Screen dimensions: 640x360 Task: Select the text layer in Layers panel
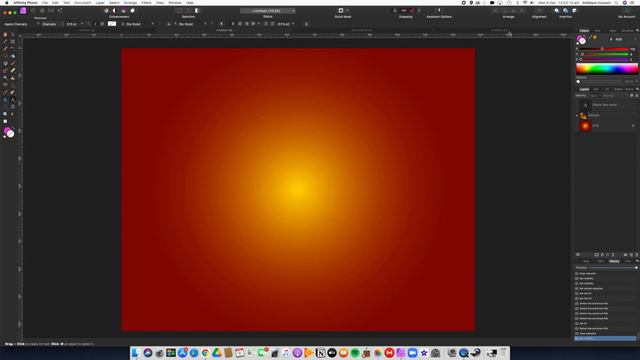pyautogui.click(x=606, y=105)
